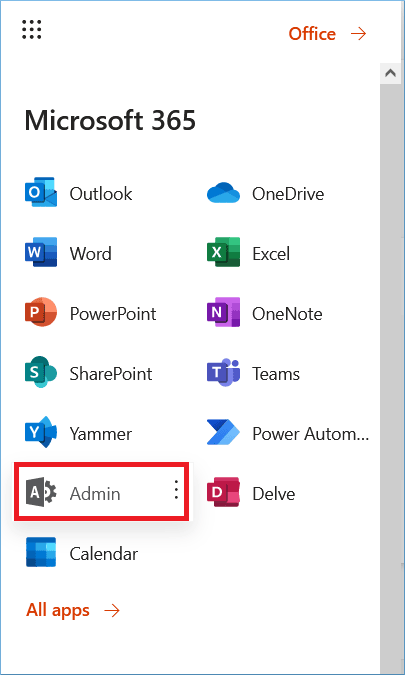
Task: Open more options menu for Admin
Action: tap(176, 490)
